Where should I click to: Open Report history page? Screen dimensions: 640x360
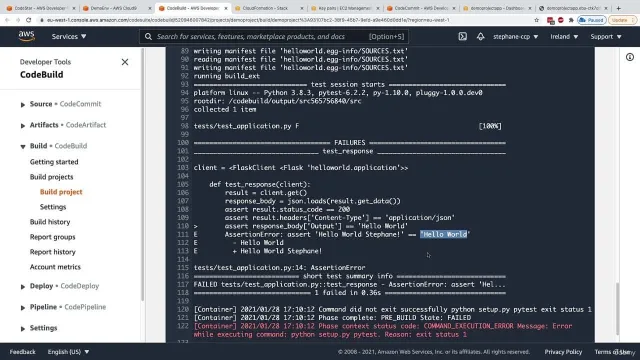(53, 252)
